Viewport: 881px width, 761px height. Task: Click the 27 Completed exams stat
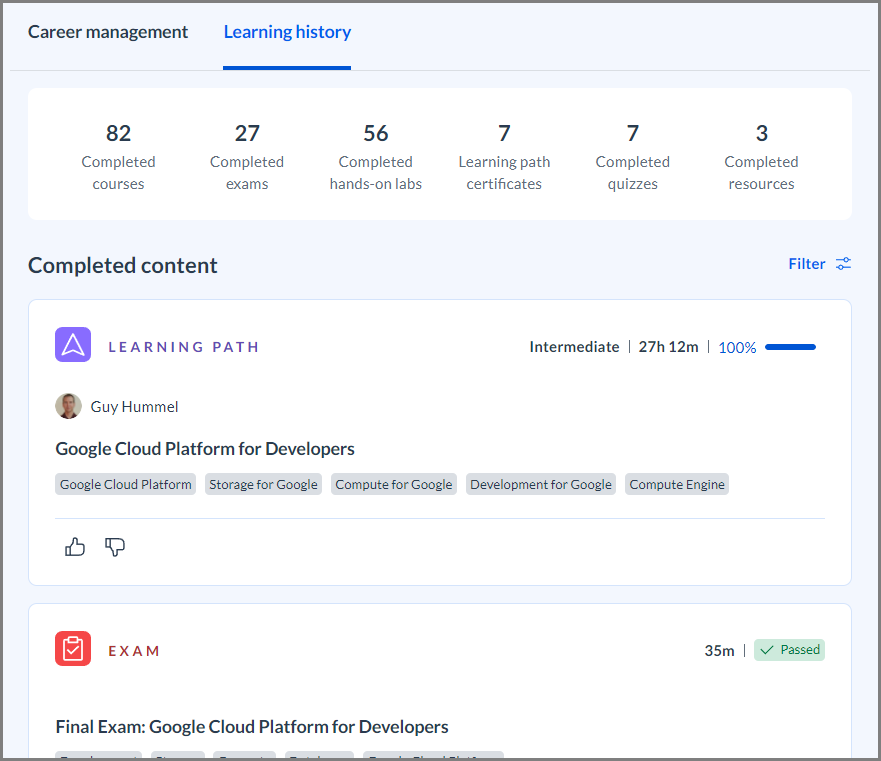[x=247, y=157]
